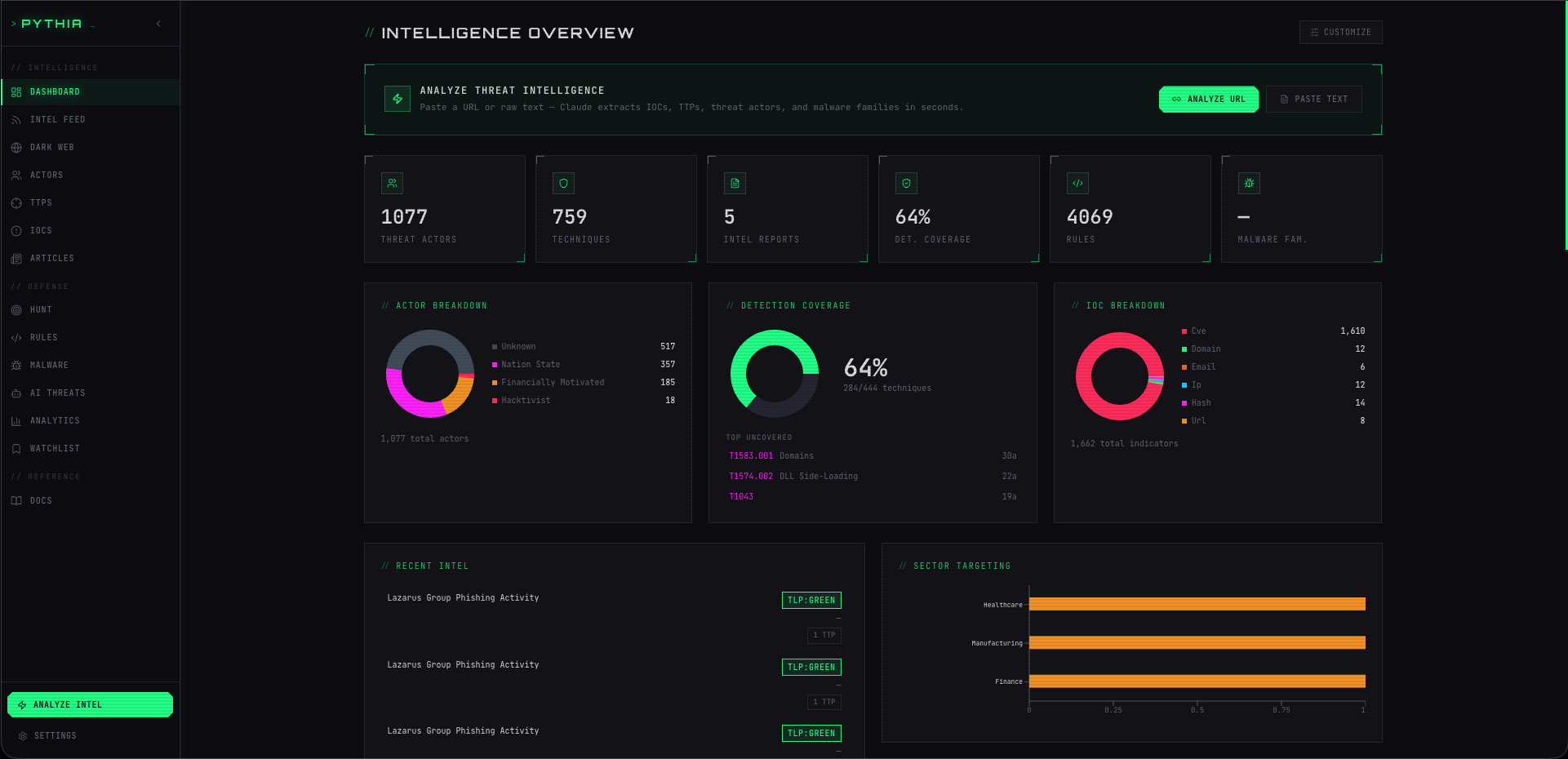1568x759 pixels.
Task: Click the Articles newspaper icon
Action: click(16, 259)
